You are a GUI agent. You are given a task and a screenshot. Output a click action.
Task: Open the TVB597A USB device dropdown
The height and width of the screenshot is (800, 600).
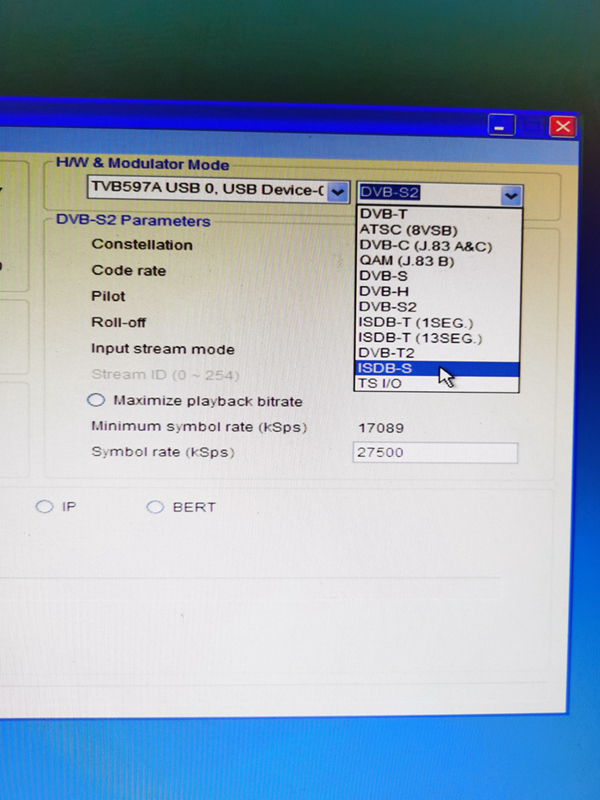click(x=337, y=192)
